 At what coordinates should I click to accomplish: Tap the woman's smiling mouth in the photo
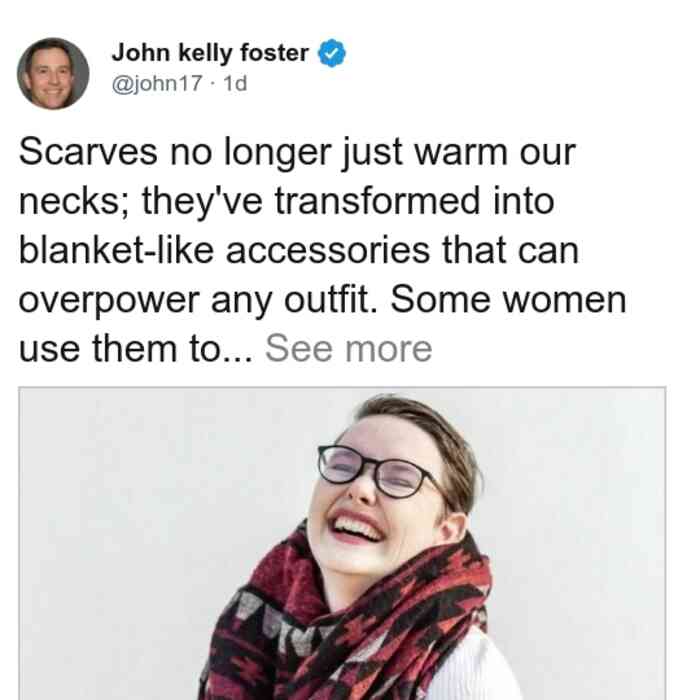[356, 527]
